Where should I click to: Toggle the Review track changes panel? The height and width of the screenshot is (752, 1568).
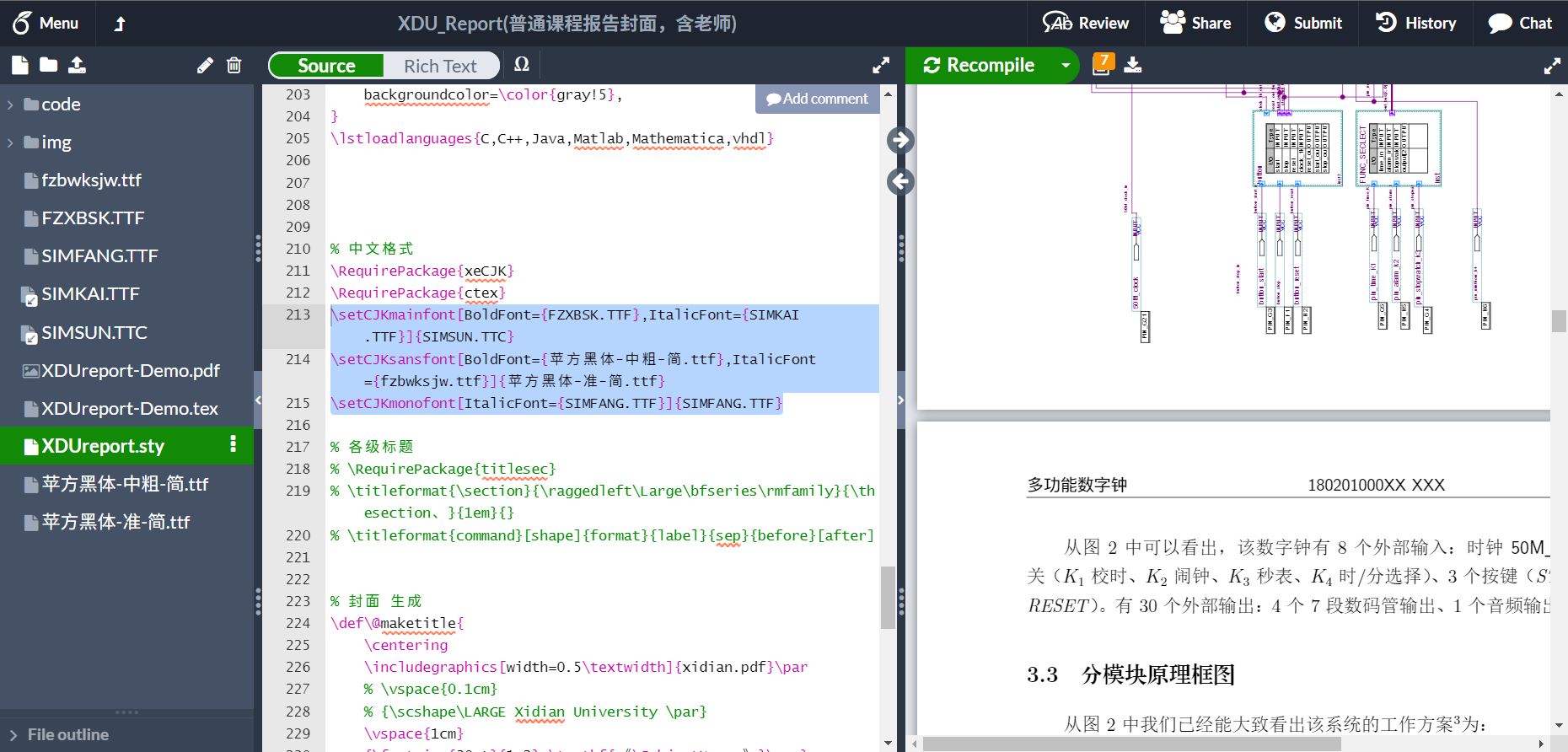click(1086, 24)
